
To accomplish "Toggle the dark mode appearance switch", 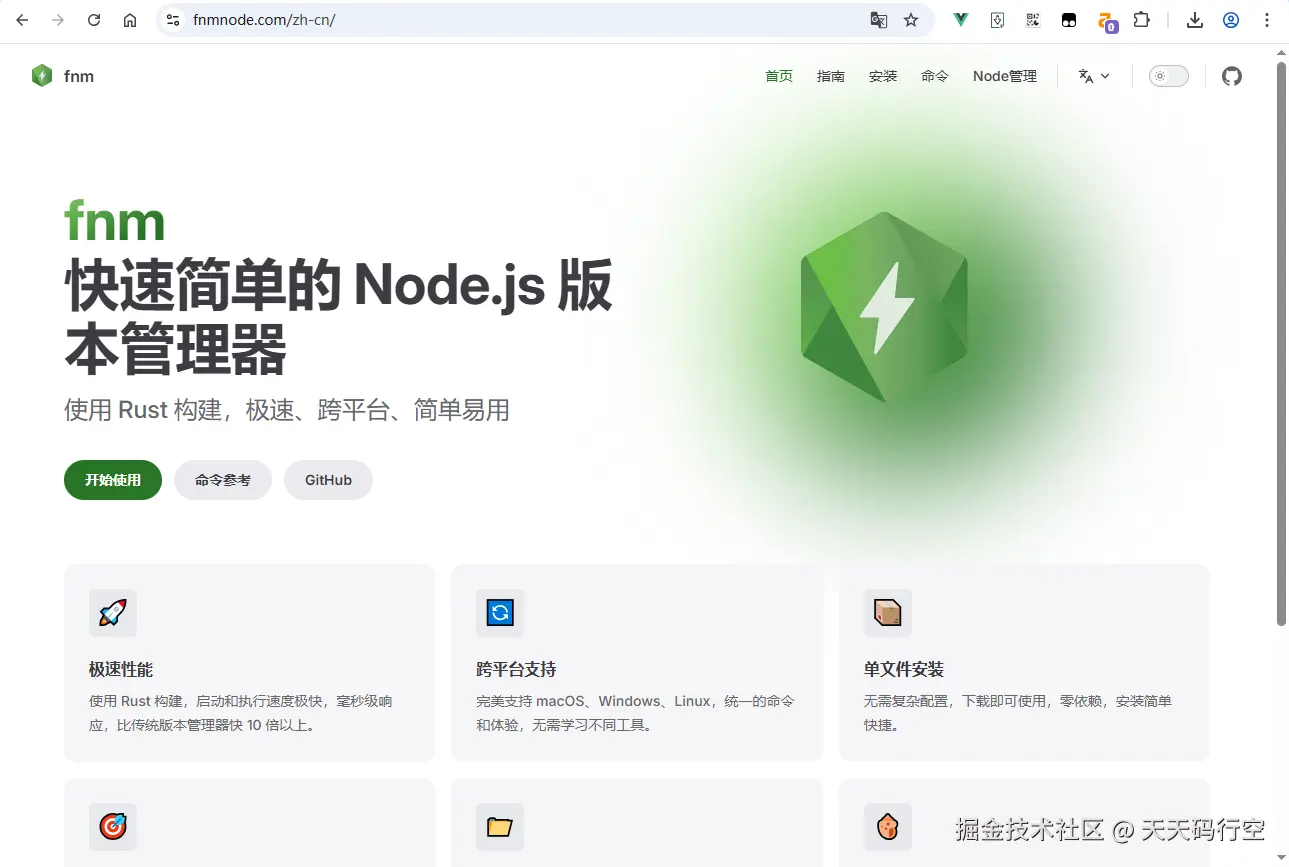I will pos(1169,76).
